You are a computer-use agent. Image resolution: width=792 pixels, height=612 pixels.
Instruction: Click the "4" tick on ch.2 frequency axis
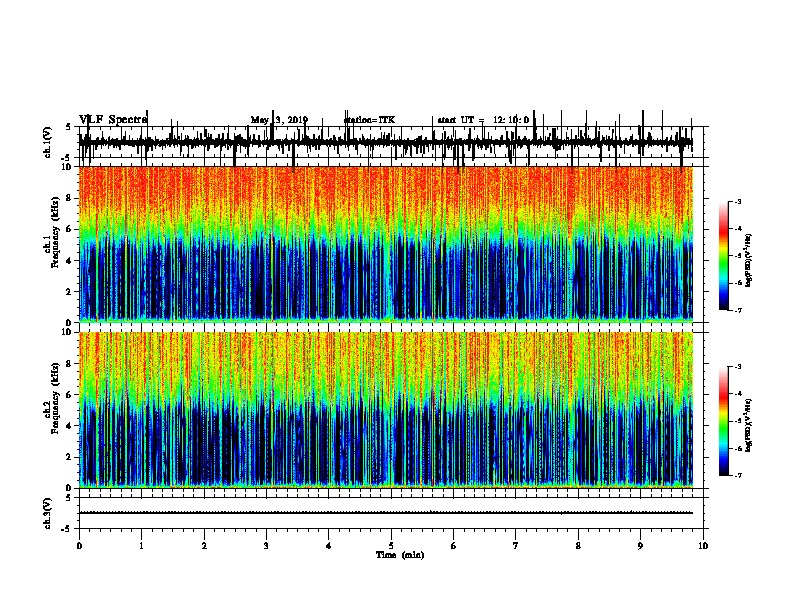click(71, 426)
